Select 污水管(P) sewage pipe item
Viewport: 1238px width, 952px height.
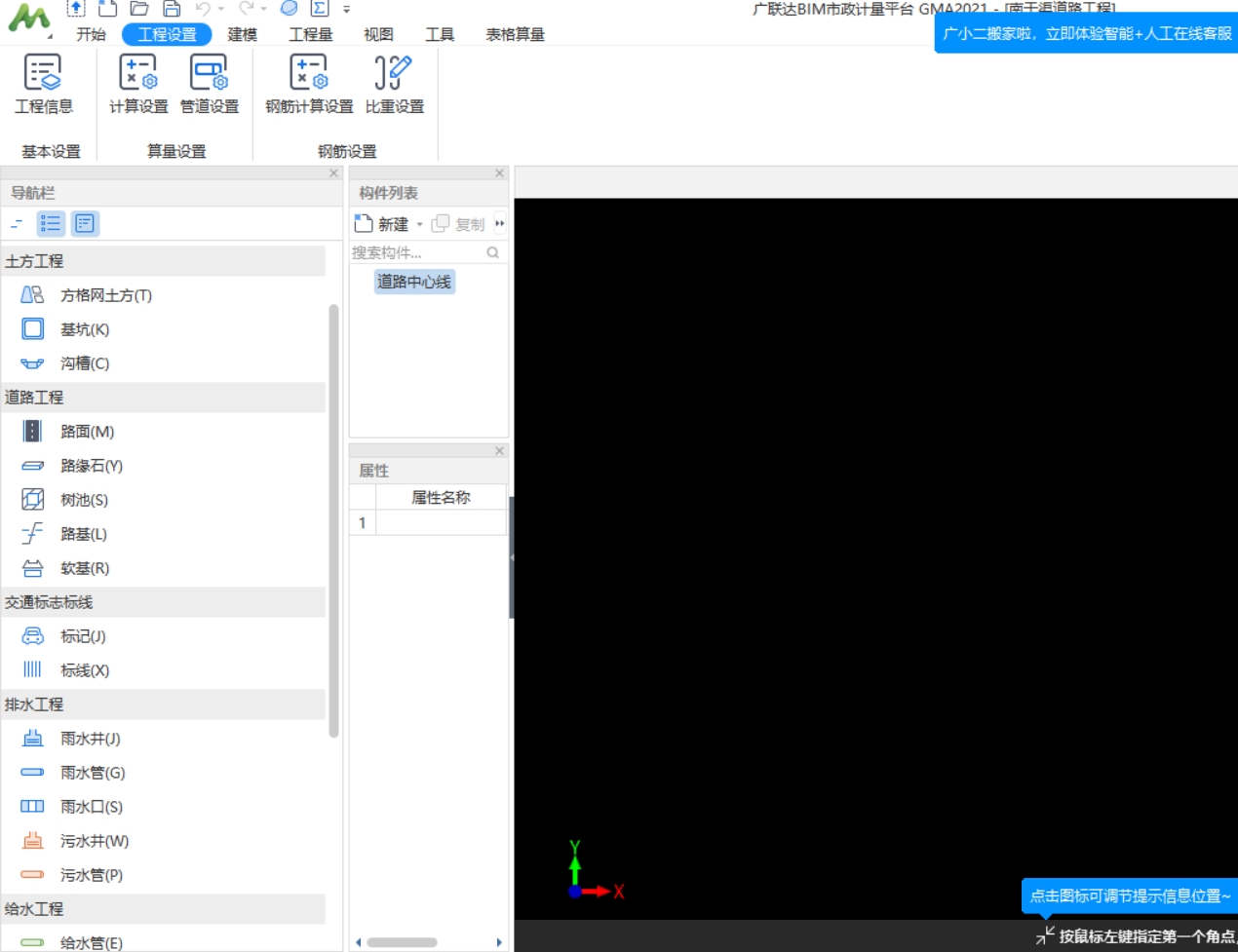pyautogui.click(x=71, y=875)
